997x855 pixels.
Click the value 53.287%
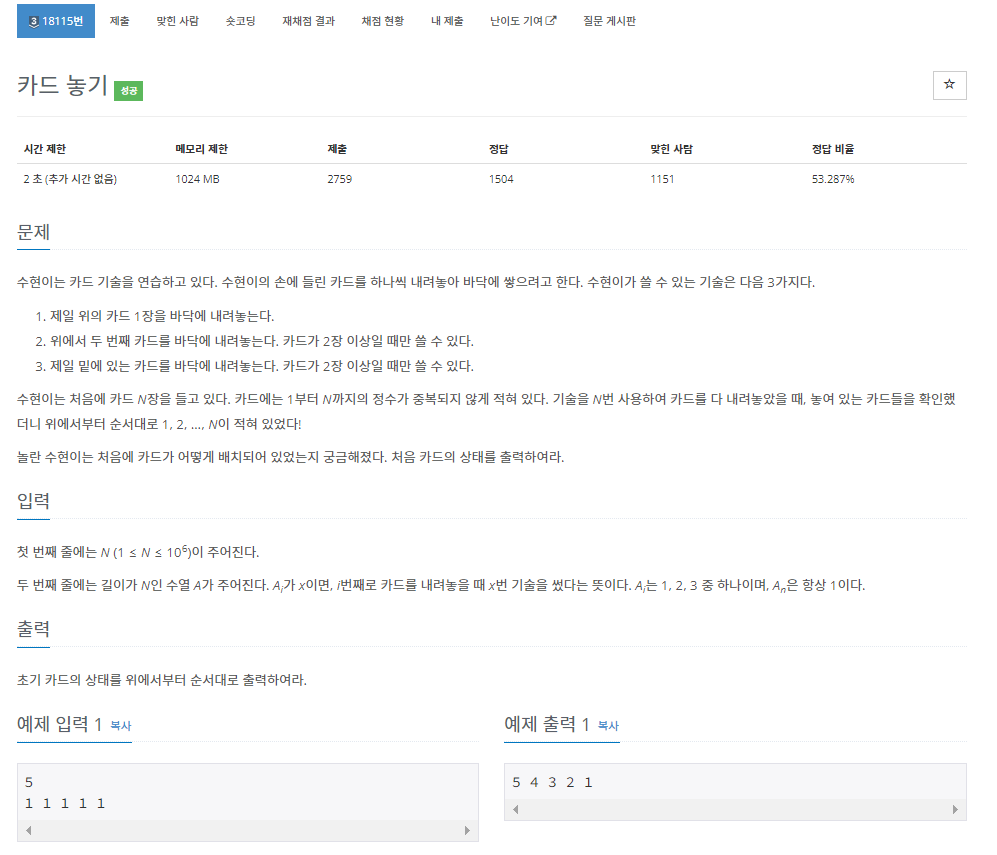833,179
